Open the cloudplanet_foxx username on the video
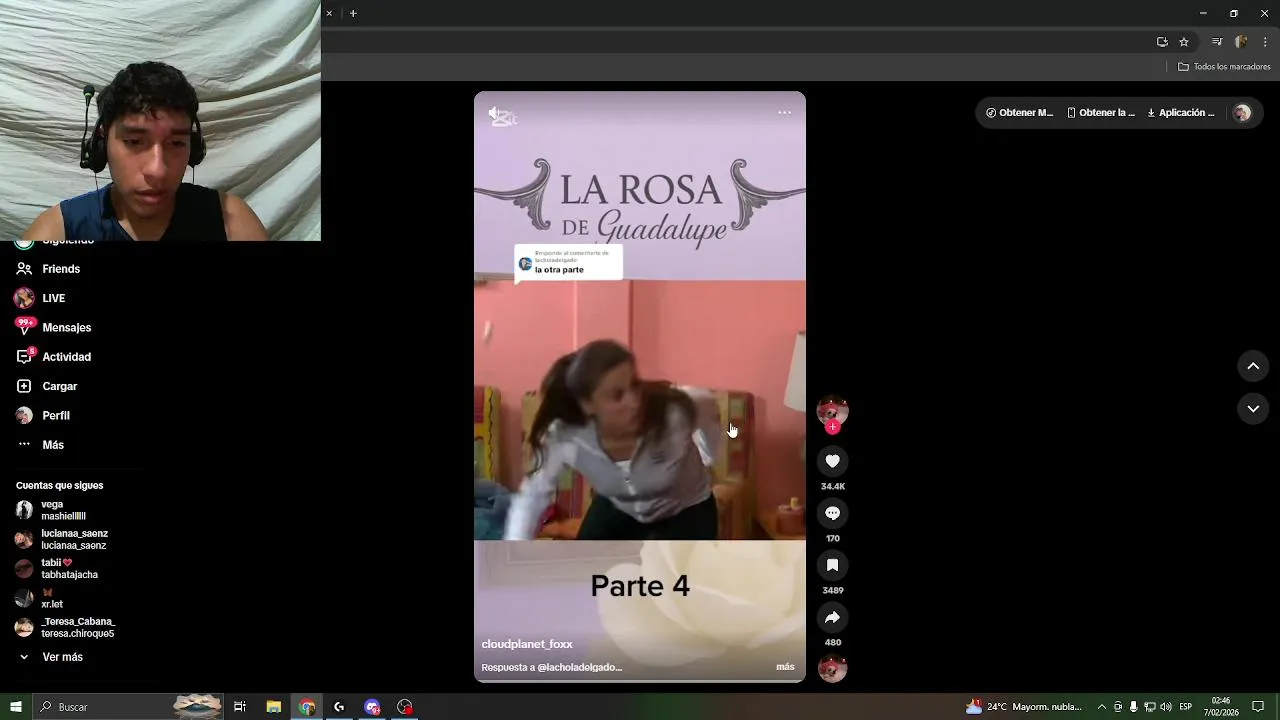The width and height of the screenshot is (1280, 720). [527, 644]
